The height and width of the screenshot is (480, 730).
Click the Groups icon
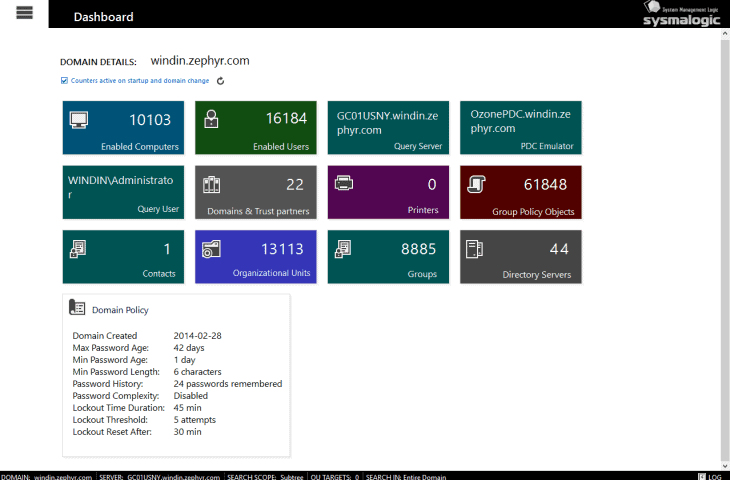point(343,249)
